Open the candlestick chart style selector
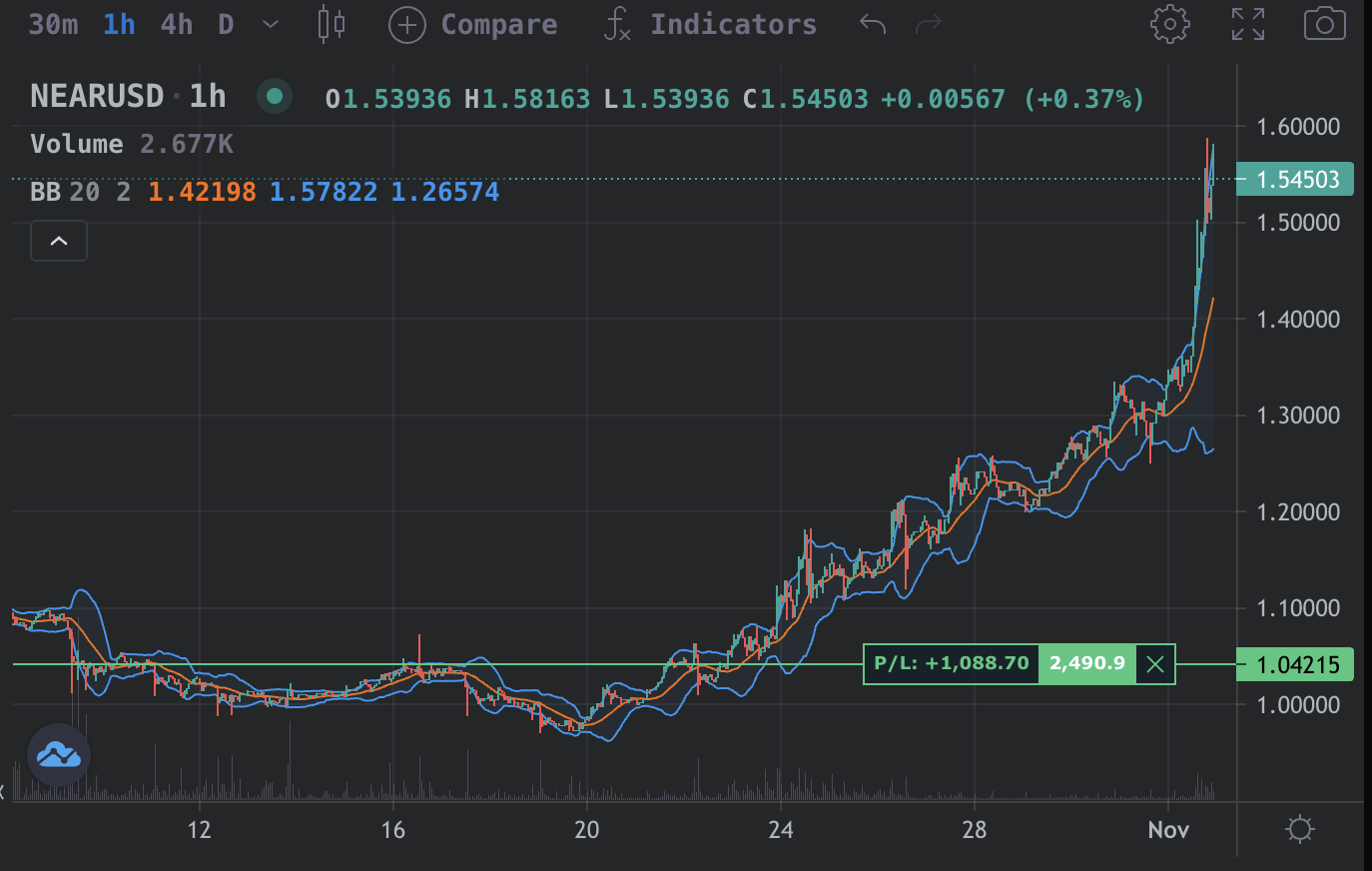The image size is (1372, 871). coord(332,24)
